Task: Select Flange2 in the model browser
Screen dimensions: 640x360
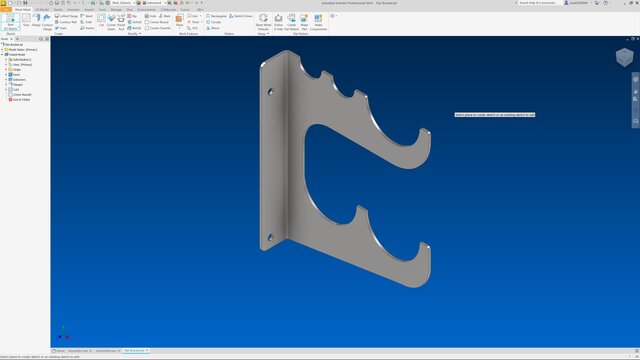Action: click(17, 84)
